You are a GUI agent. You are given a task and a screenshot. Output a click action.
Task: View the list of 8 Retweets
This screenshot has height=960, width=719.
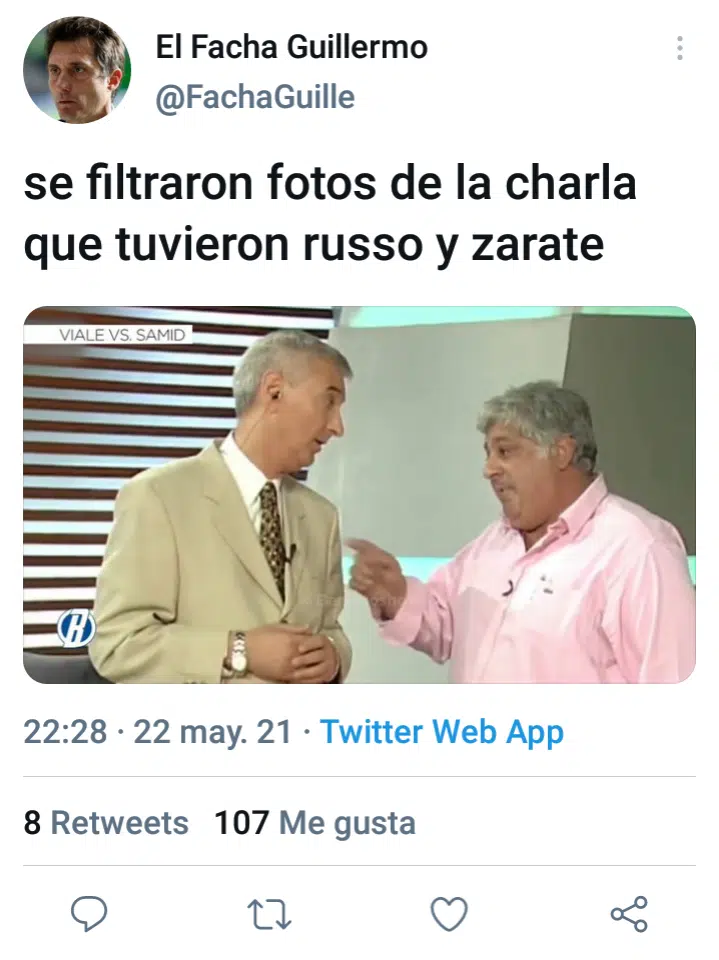click(x=106, y=822)
